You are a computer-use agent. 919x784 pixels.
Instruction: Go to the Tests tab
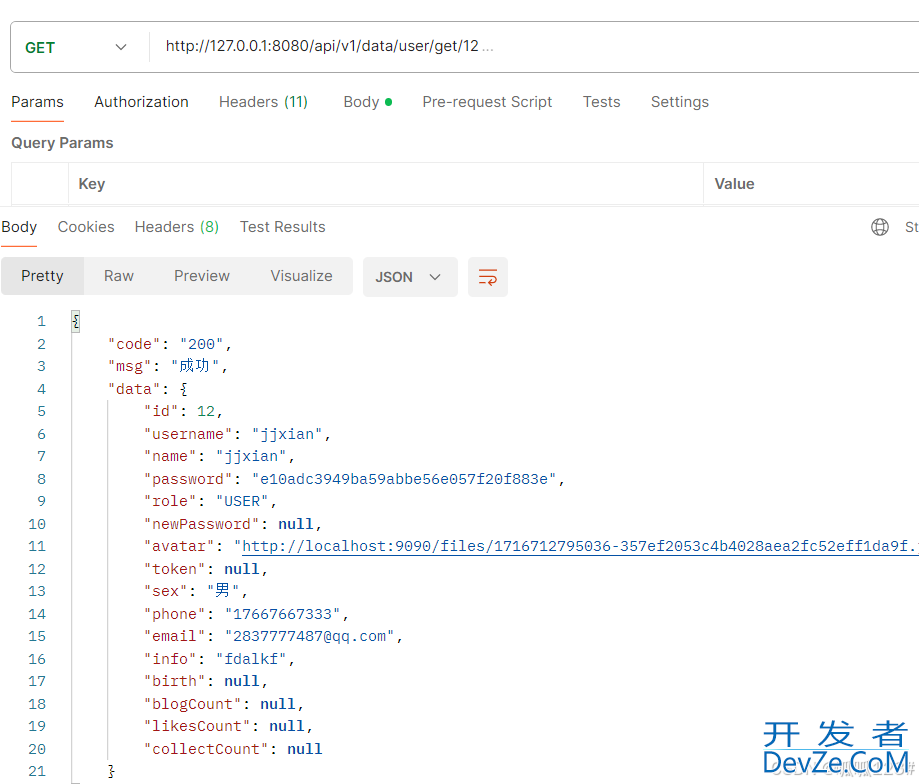coord(601,102)
